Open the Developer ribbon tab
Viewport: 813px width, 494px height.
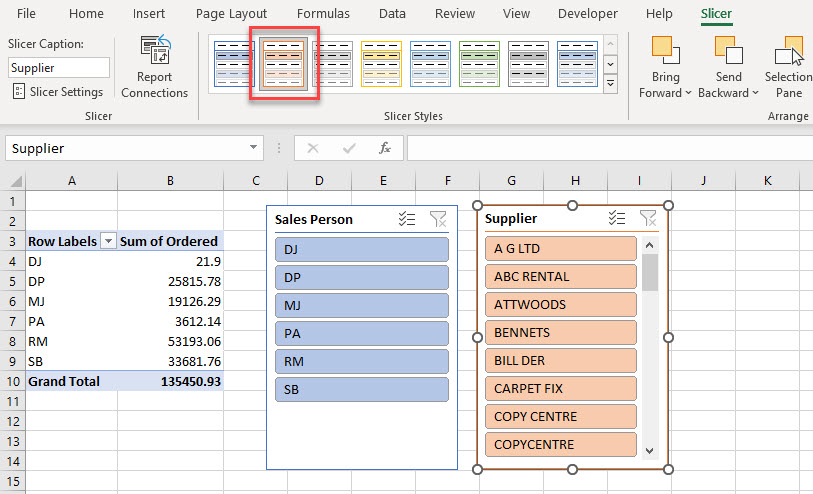point(587,14)
